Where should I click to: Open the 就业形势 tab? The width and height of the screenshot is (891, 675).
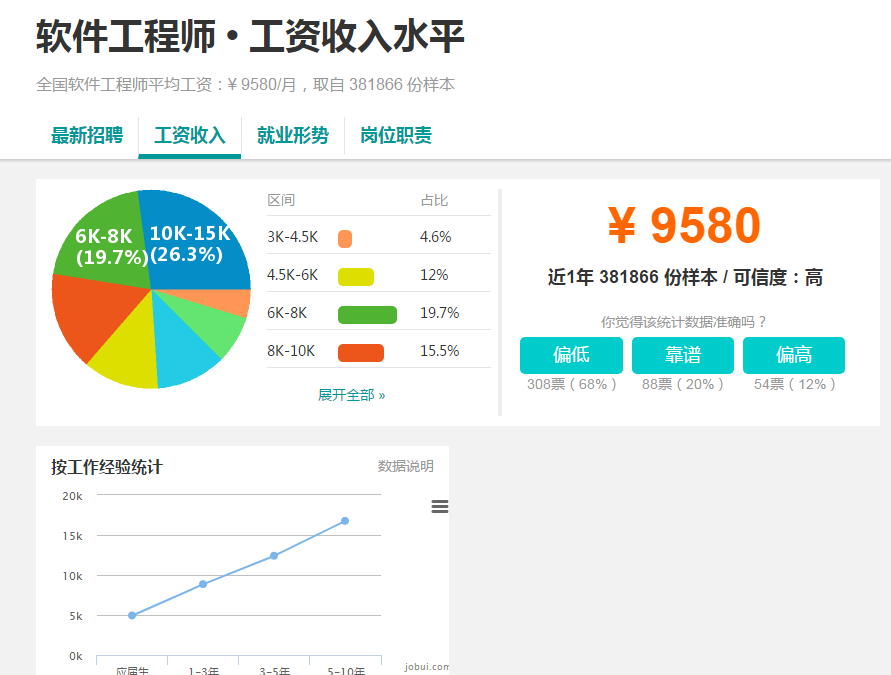point(293,136)
